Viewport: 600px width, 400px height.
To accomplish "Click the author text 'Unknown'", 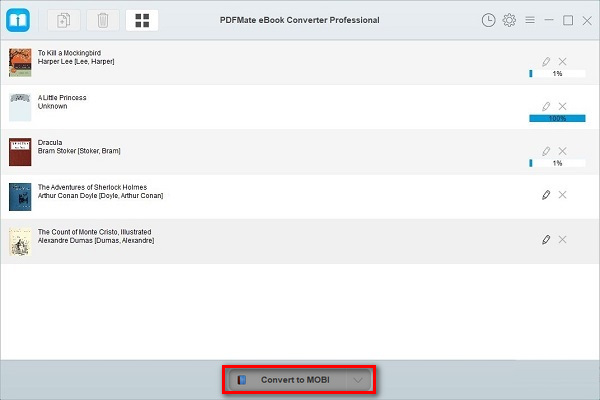I will pyautogui.click(x=52, y=106).
